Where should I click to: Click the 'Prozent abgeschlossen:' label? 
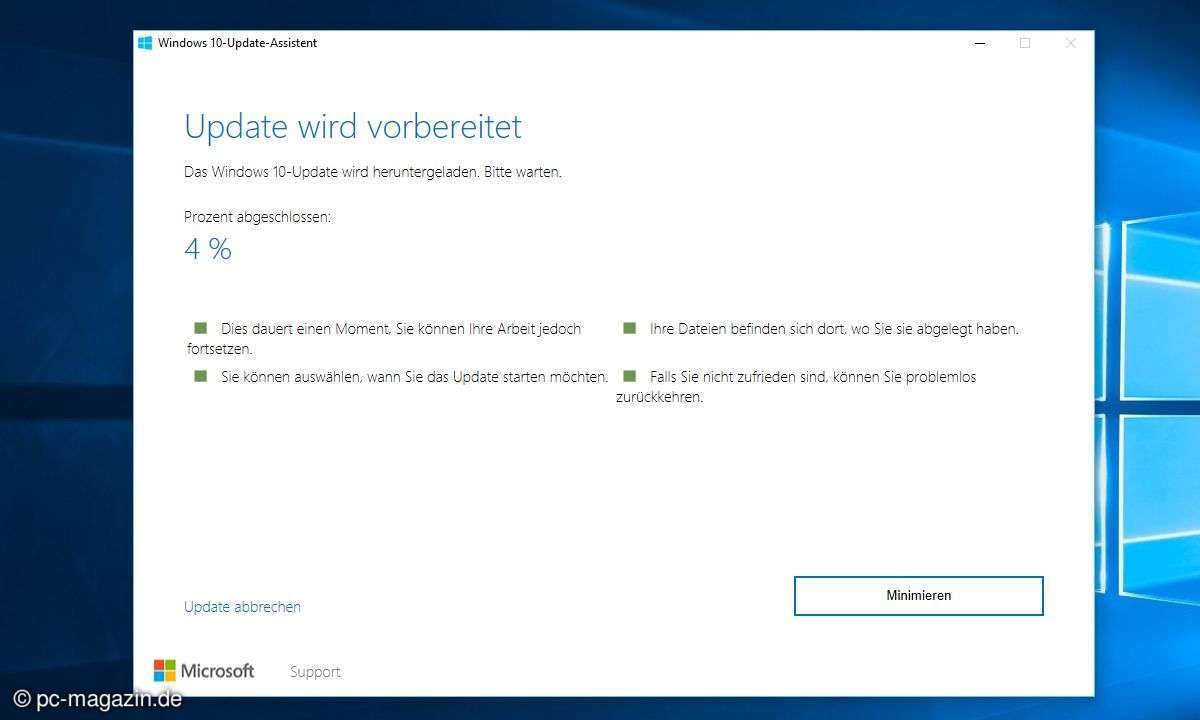click(x=257, y=217)
